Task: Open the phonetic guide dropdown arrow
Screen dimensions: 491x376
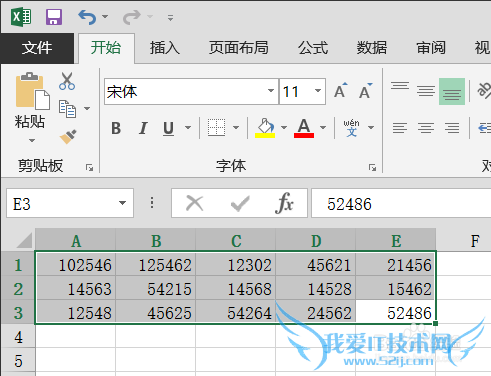Action: 371,128
